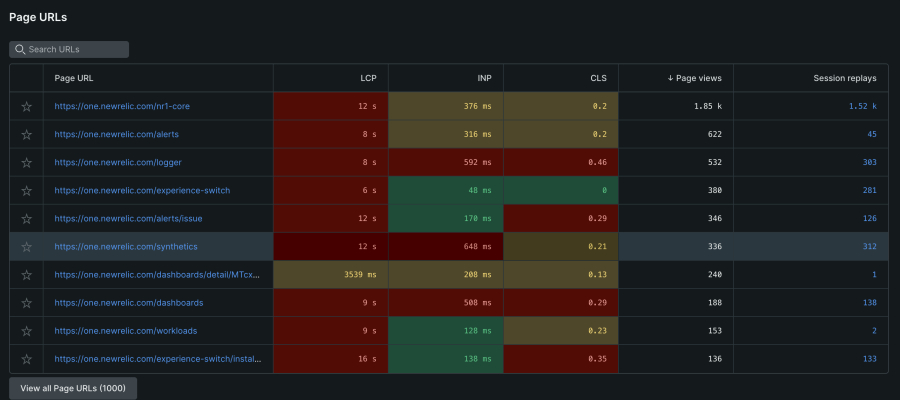Screen dimensions: 900x400
Task: Select the 138 ms INP cell
Action: pyautogui.click(x=446, y=359)
